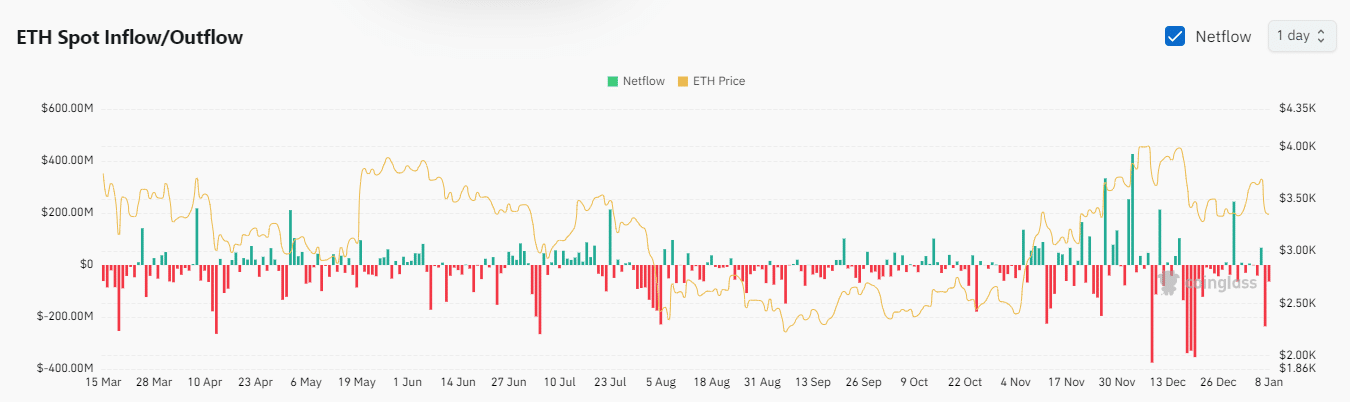The image size is (1350, 402).
Task: Click the 15 Mar date label
Action: coord(103,382)
